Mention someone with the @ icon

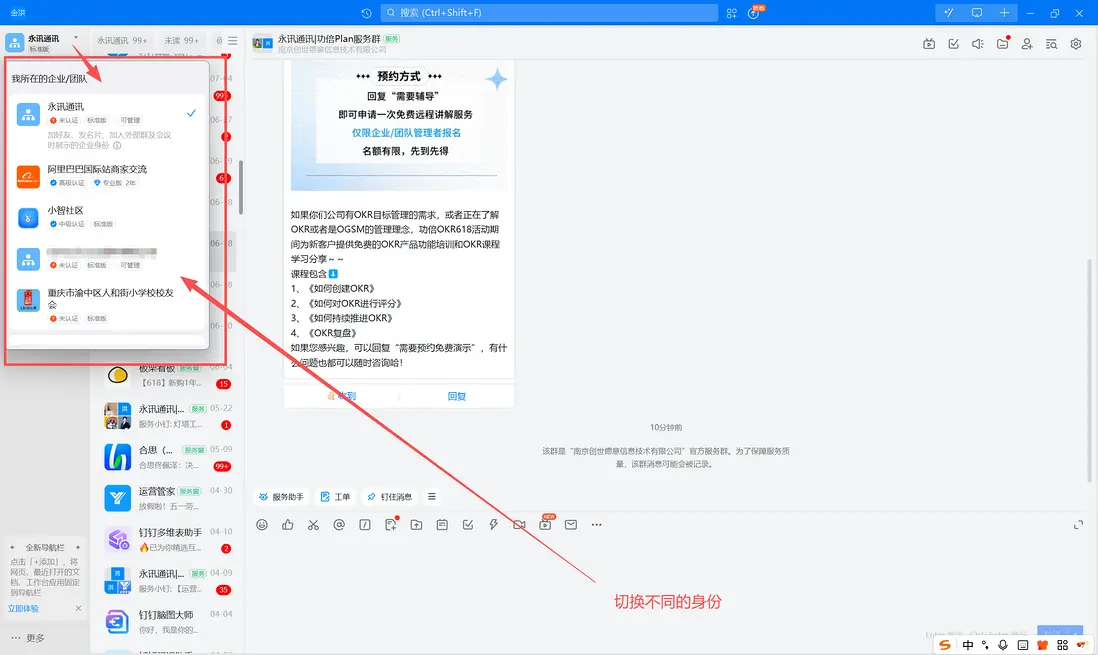click(338, 524)
